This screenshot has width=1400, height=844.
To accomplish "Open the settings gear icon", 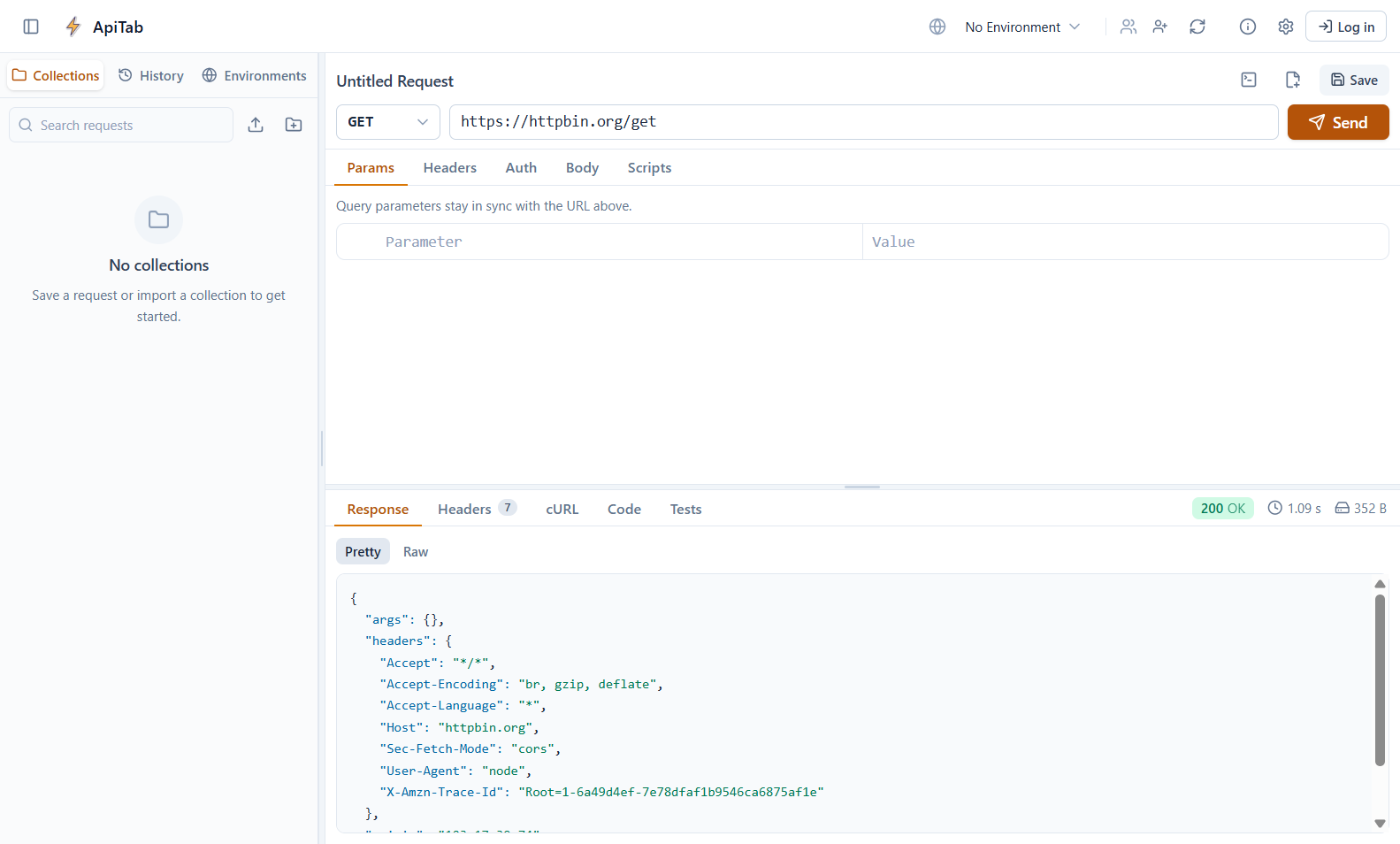I will click(x=1286, y=27).
